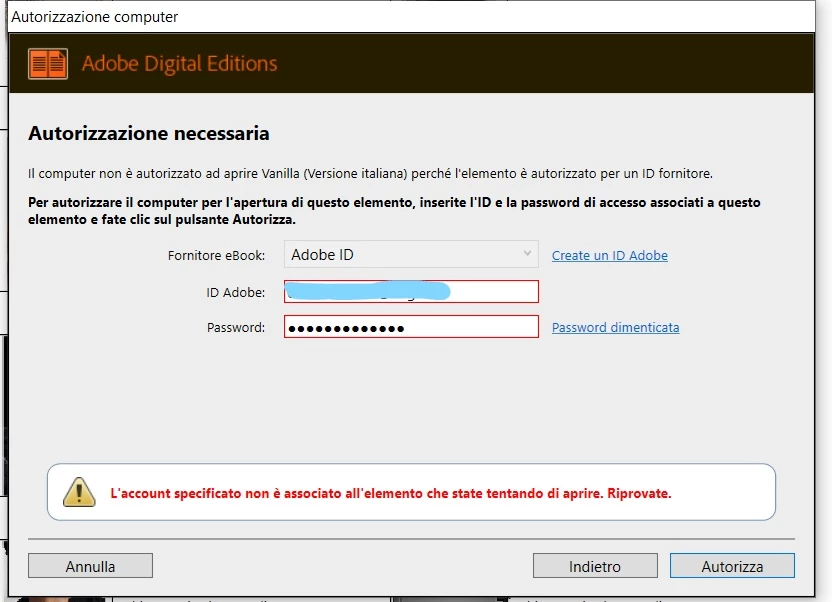The height and width of the screenshot is (602, 832).
Task: Click the 'Fornitore eBook:' label
Action: click(x=216, y=256)
